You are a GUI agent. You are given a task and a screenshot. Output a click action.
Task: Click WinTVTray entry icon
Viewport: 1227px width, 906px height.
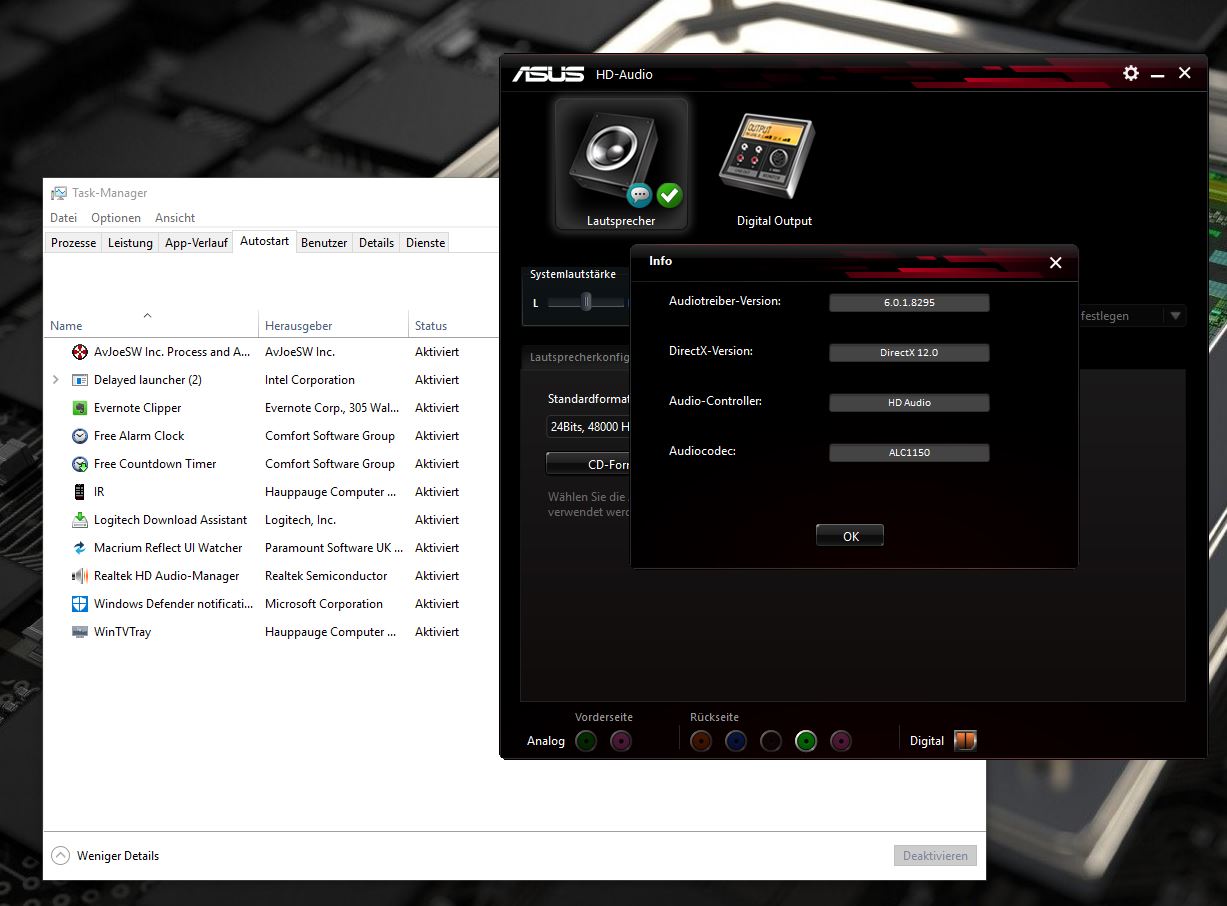[80, 632]
